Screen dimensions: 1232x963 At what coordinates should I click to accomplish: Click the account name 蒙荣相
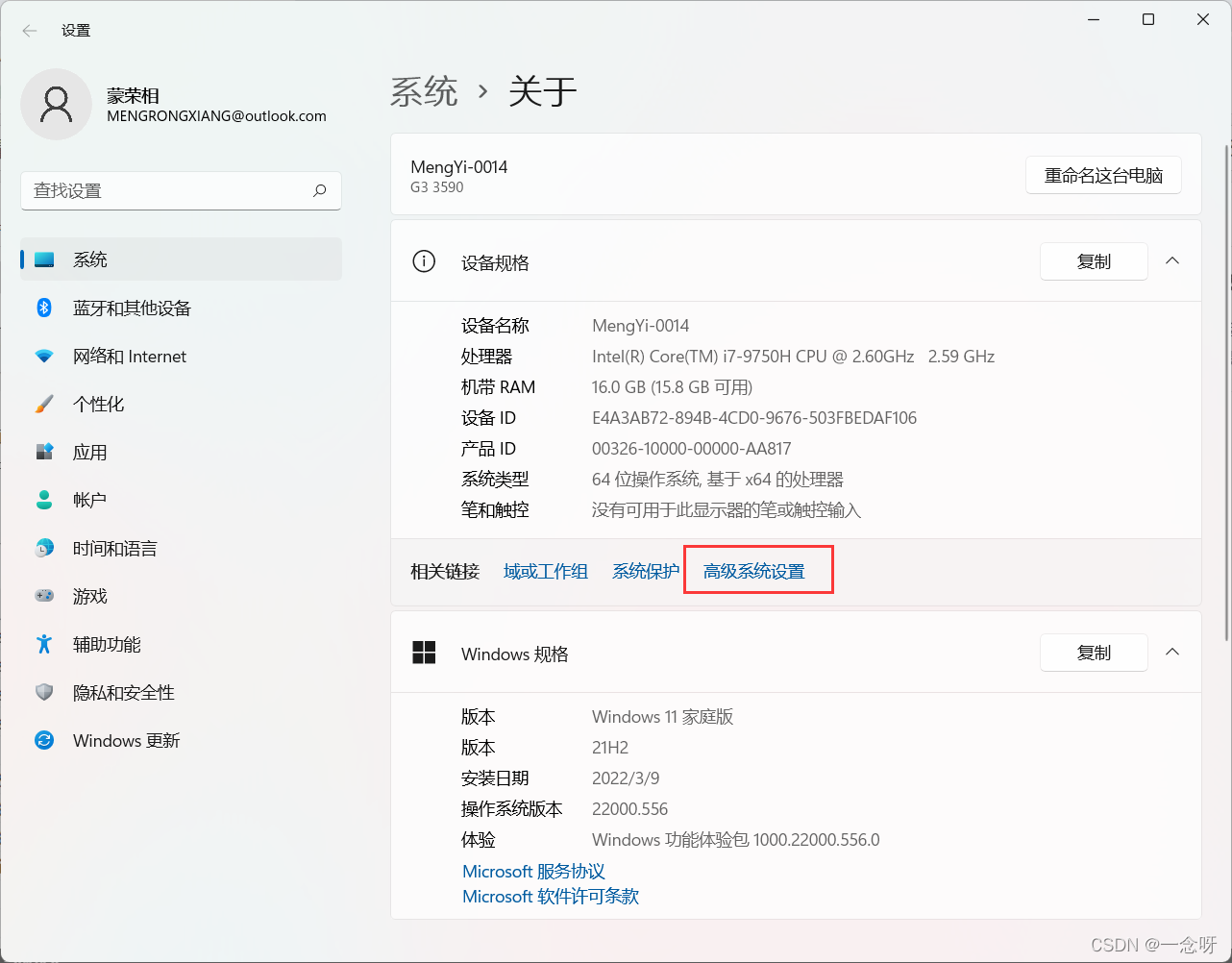pyautogui.click(x=133, y=96)
